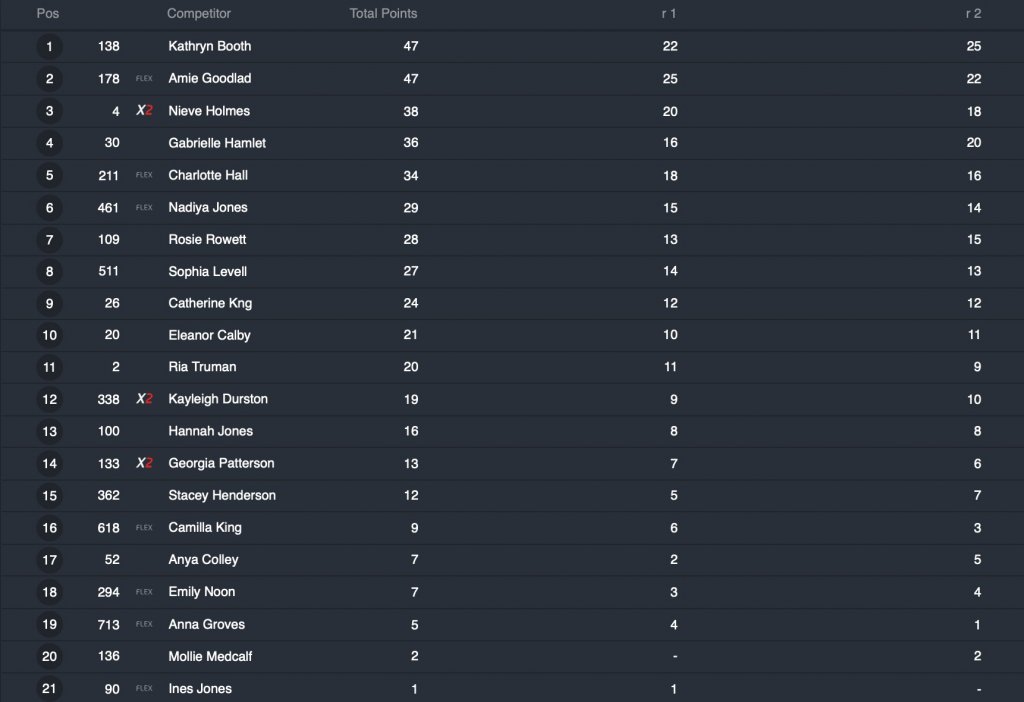Select rider number 109 for Rosie Rowett

click(x=109, y=239)
